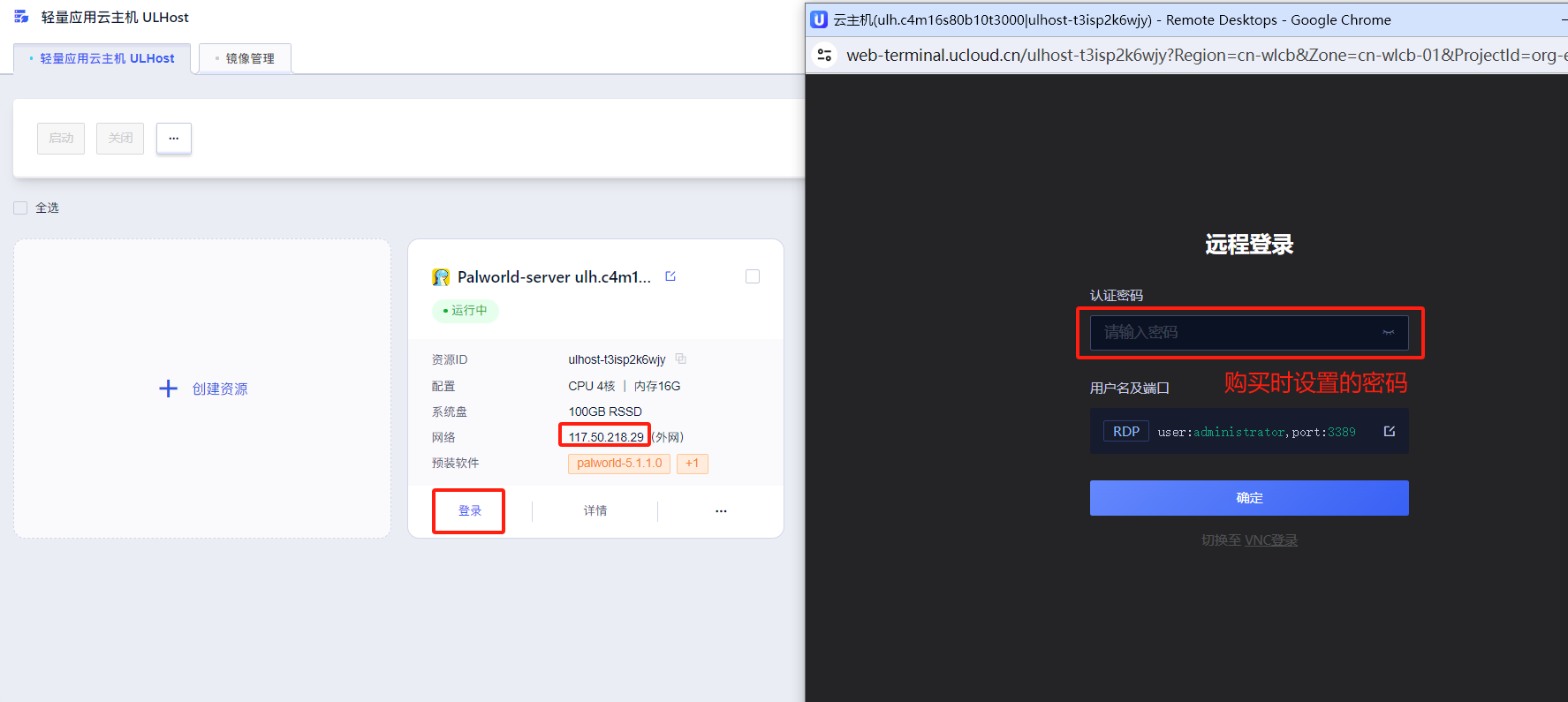
Task: Toggle password visibility eye icon
Action: pyautogui.click(x=1389, y=333)
